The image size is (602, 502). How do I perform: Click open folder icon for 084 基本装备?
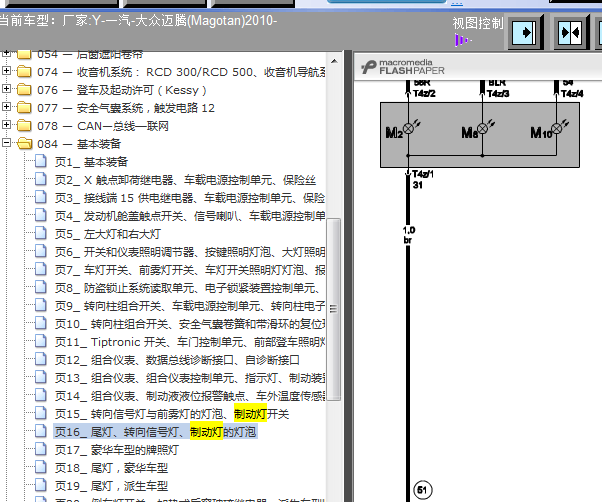(25, 144)
